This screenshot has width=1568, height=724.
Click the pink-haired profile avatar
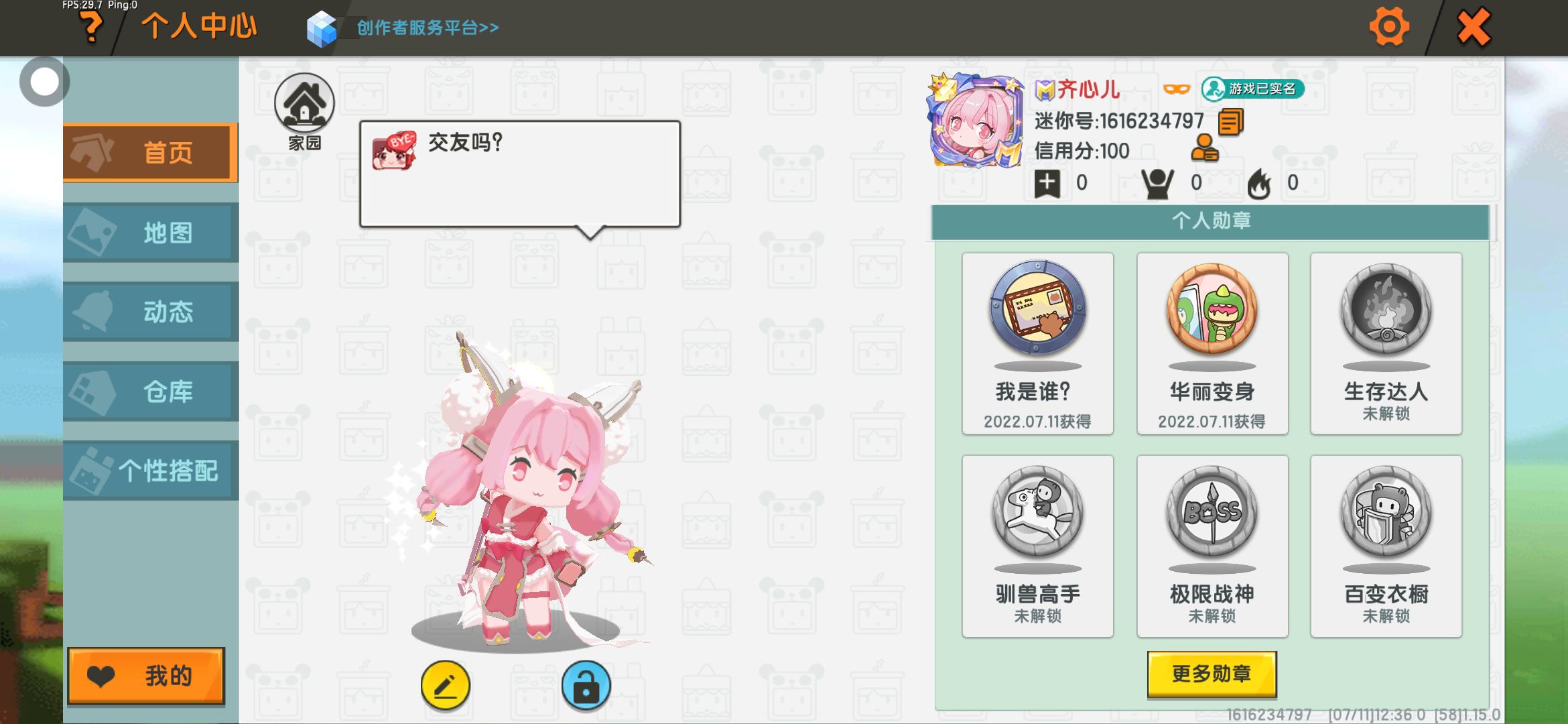(x=976, y=121)
